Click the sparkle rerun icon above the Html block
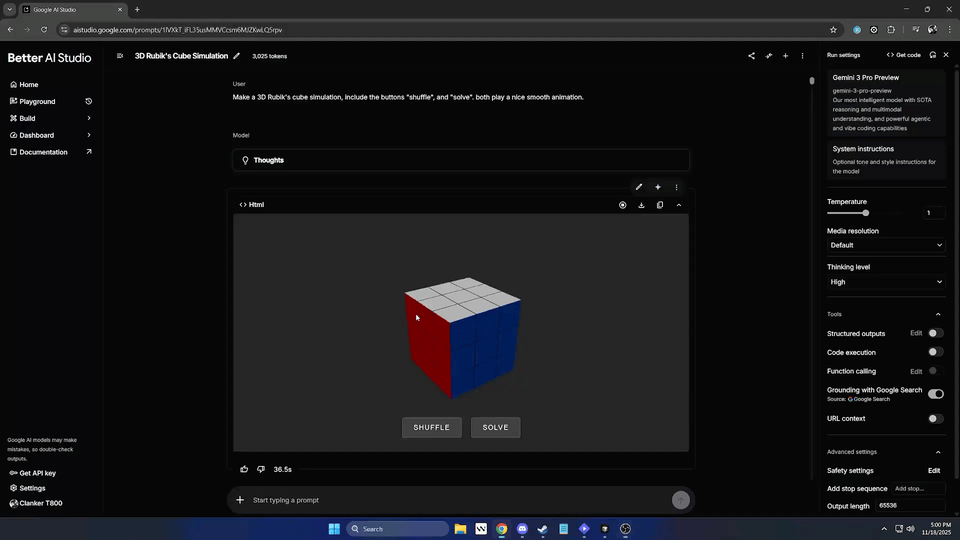 [x=658, y=187]
